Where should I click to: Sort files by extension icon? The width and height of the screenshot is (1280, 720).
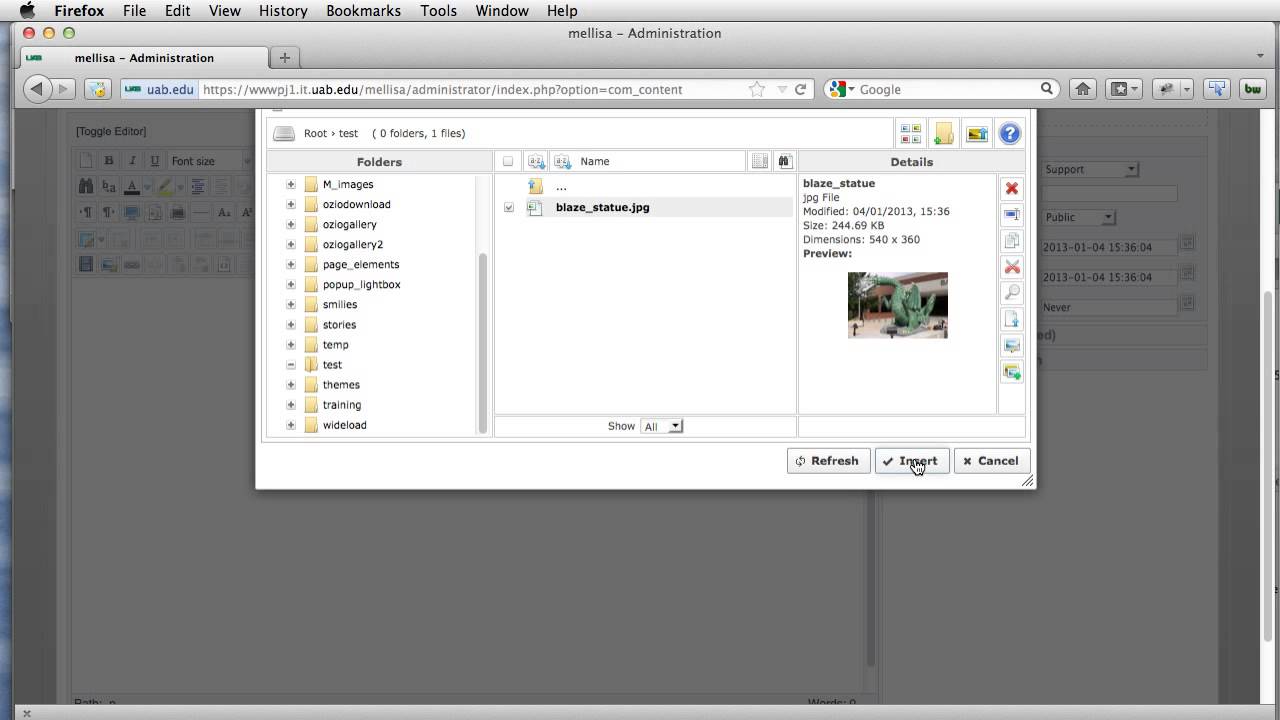coord(537,161)
